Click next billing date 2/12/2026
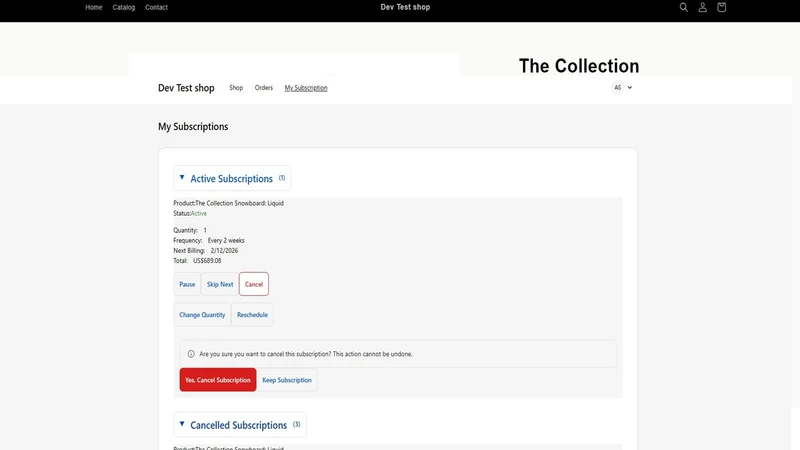The image size is (800, 450). (x=224, y=251)
